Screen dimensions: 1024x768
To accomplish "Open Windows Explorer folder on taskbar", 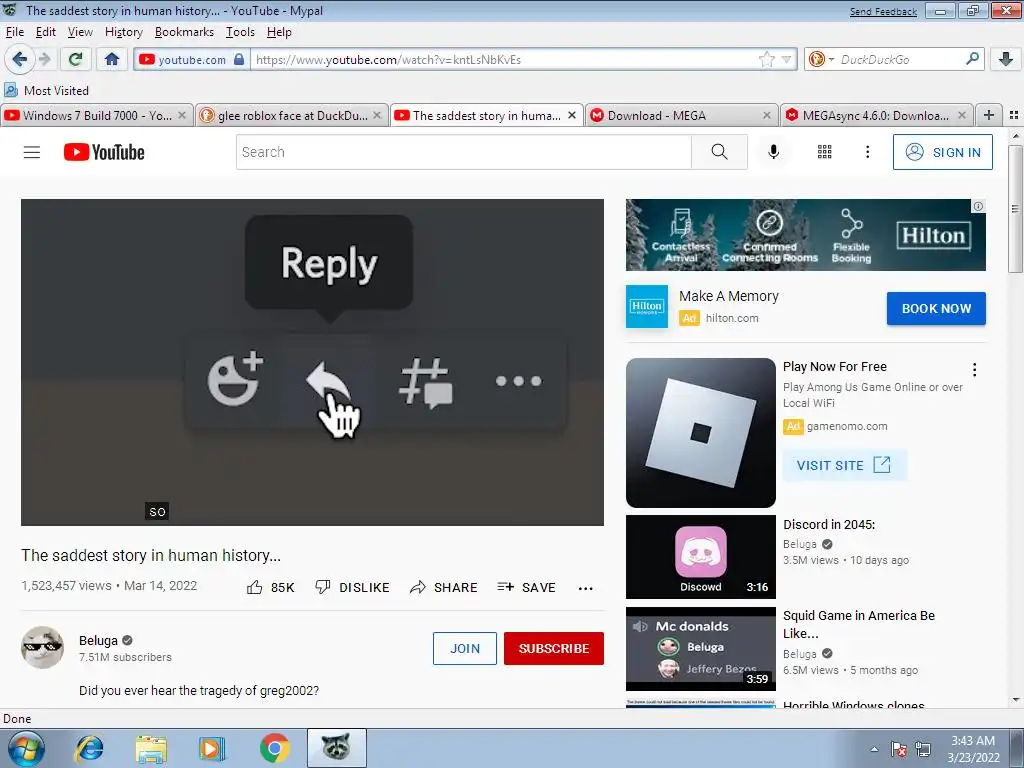I will pos(152,748).
